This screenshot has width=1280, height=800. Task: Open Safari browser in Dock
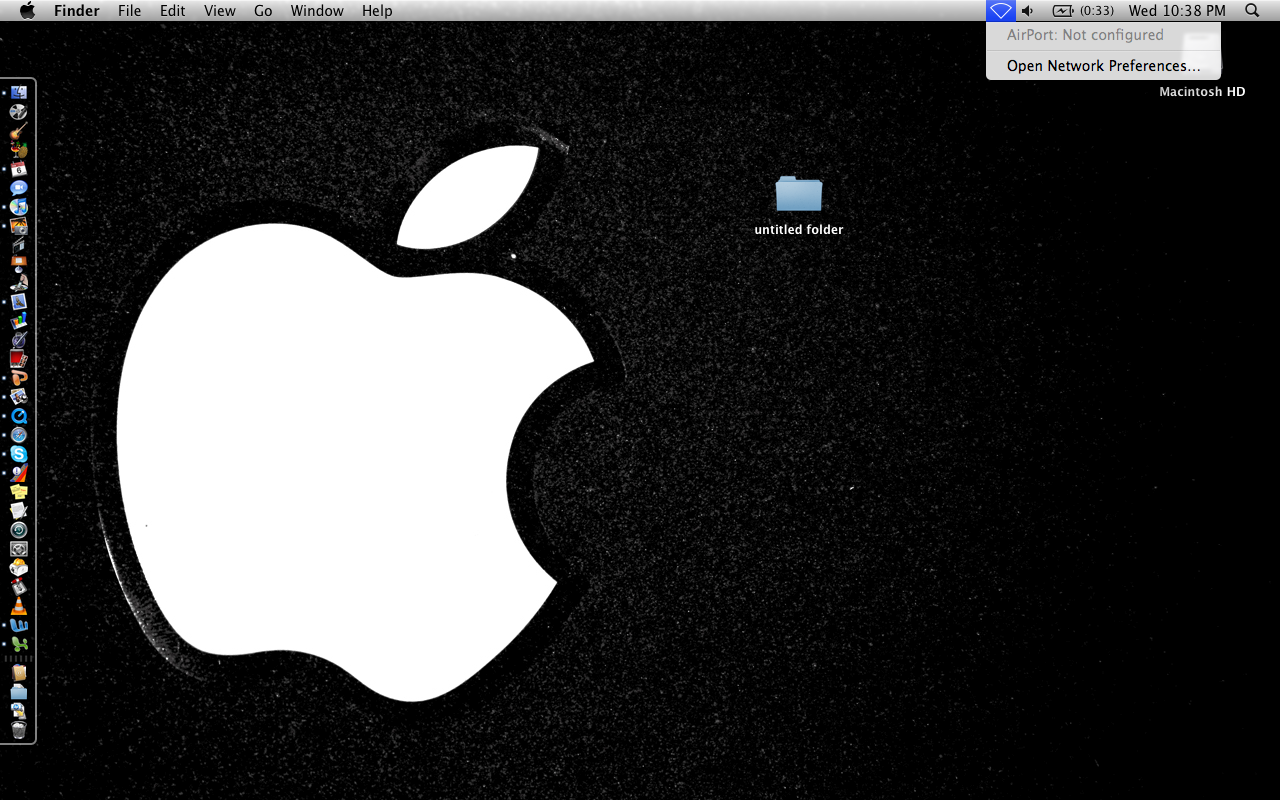[18, 435]
